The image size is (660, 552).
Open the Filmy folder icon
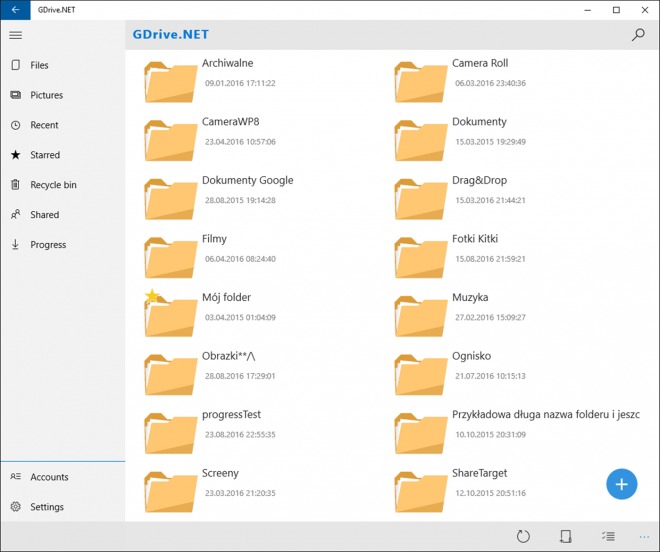pyautogui.click(x=170, y=257)
